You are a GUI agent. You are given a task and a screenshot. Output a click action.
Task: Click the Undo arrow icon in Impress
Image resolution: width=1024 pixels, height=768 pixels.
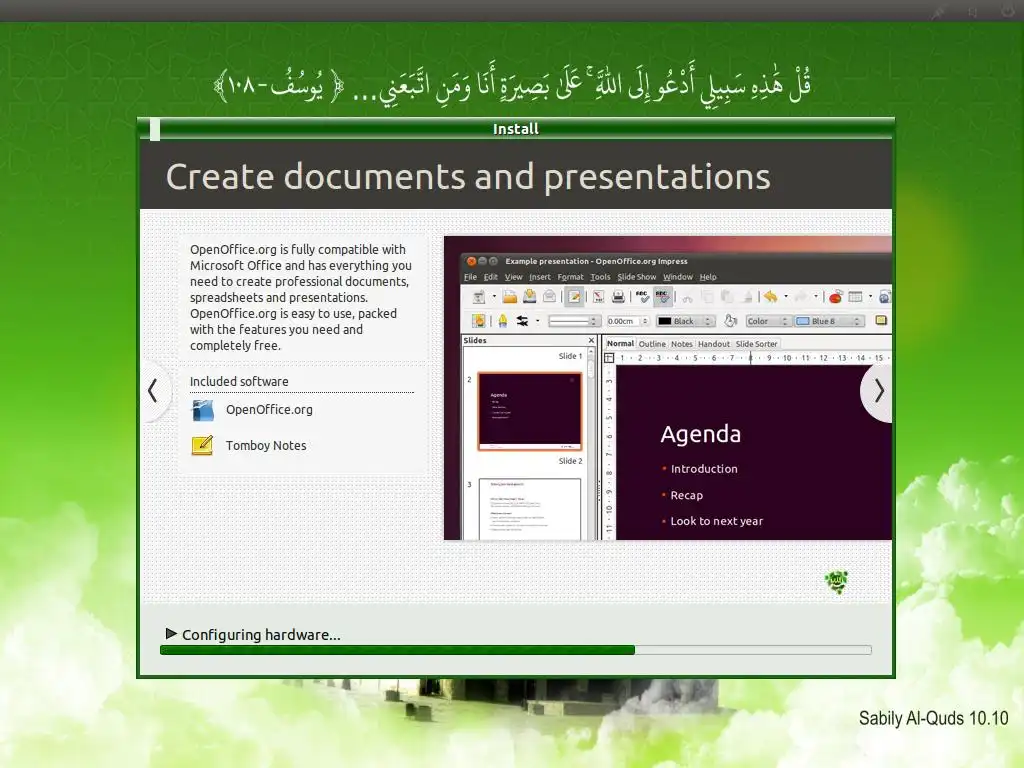(771, 297)
